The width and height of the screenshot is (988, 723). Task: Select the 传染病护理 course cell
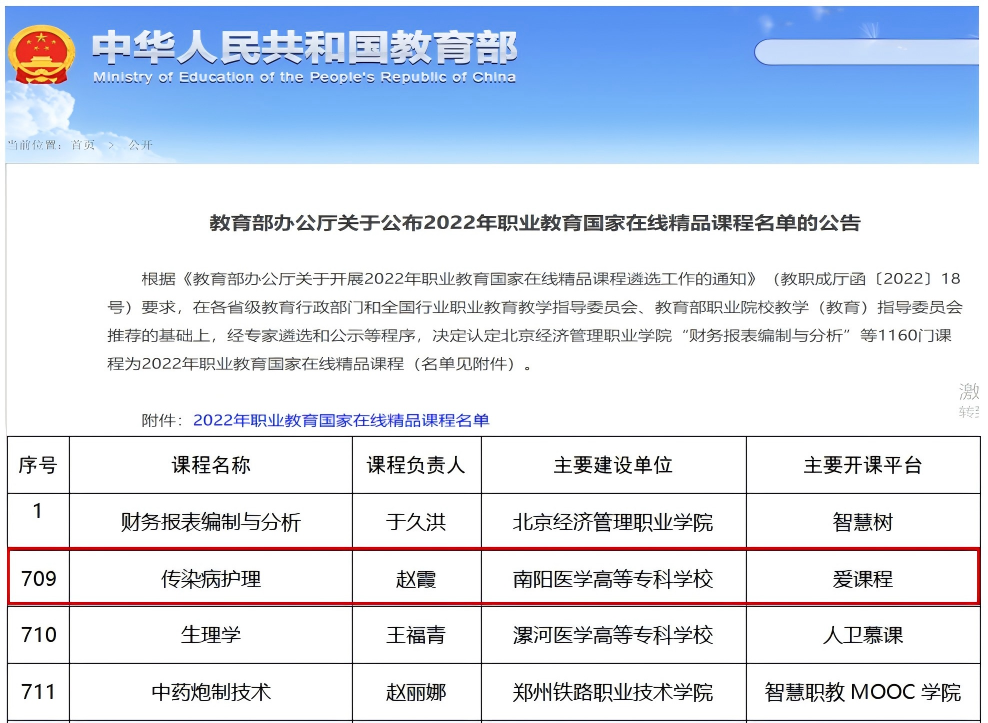210,578
